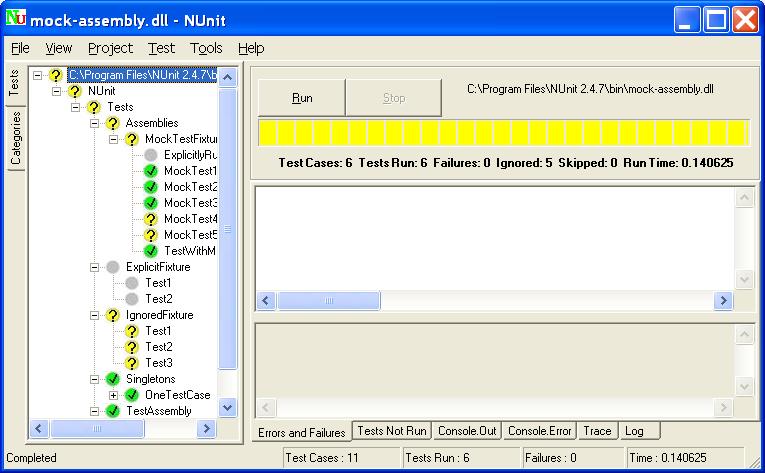The width and height of the screenshot is (765, 473).
Task: Open the File menu
Action: click(x=20, y=48)
